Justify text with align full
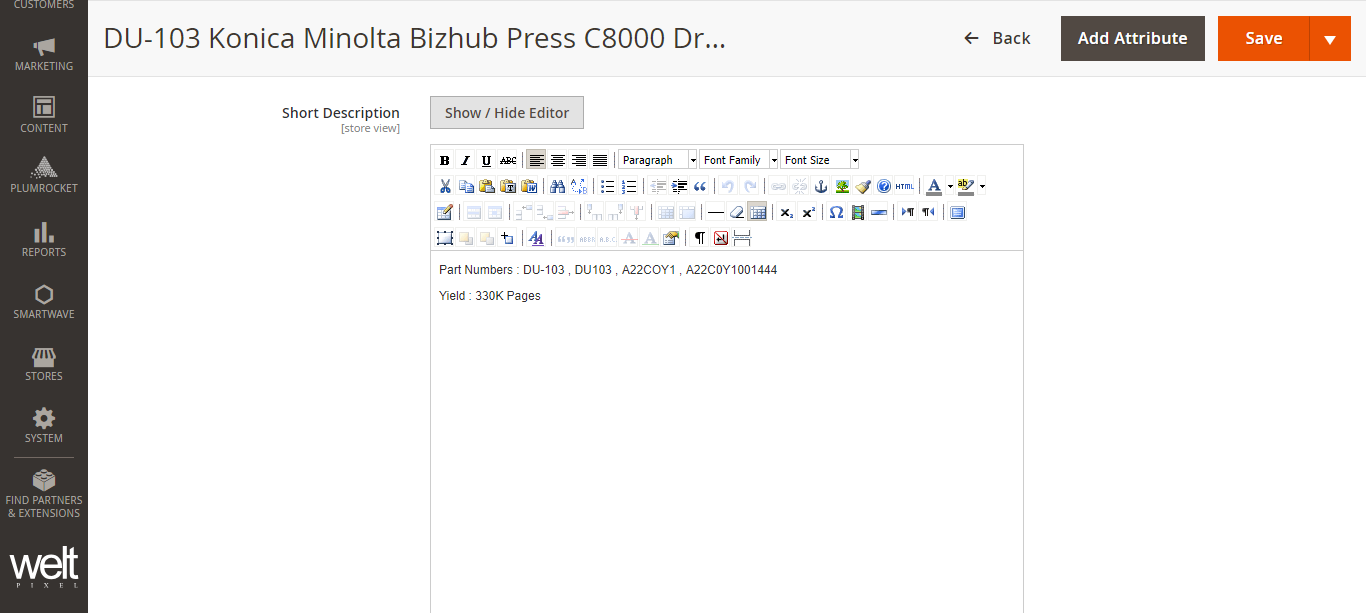 pyautogui.click(x=600, y=160)
